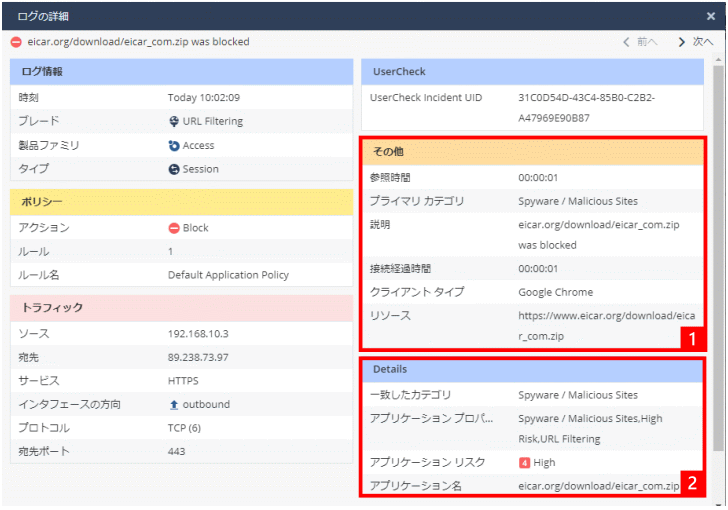Close the ログの詳細 dialog

pos(711,15)
